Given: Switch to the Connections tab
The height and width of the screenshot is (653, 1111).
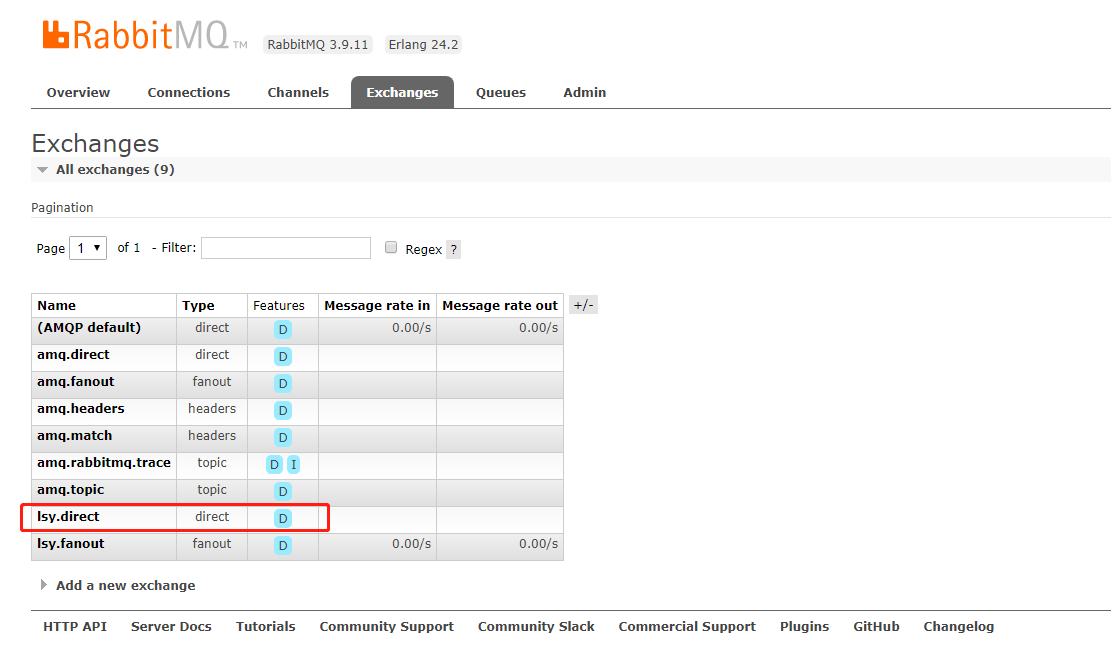Looking at the screenshot, I should (x=188, y=92).
